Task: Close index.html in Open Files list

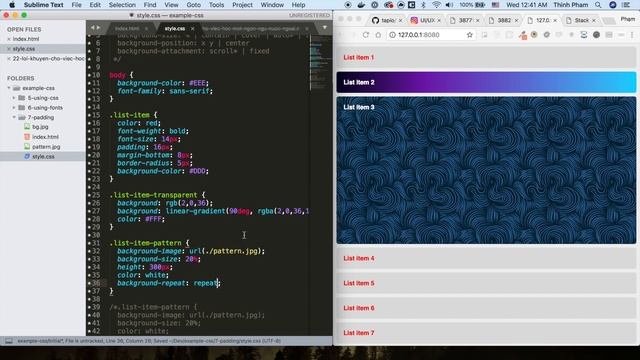Action: [9, 39]
